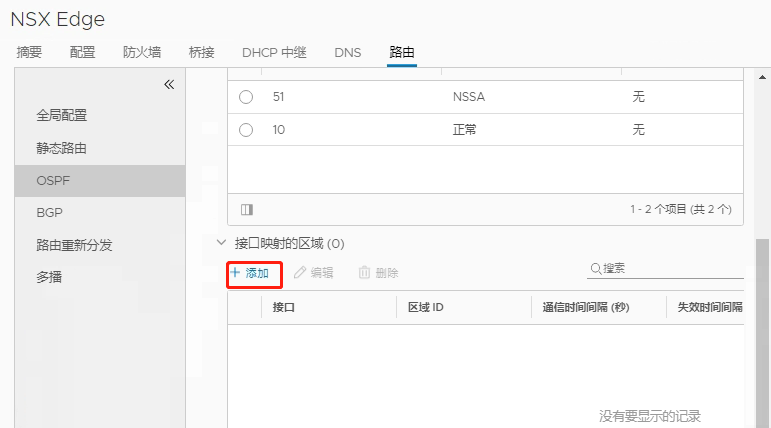Viewport: 771px width, 428px height.
Task: Click the 编辑 button label
Action: (322, 273)
